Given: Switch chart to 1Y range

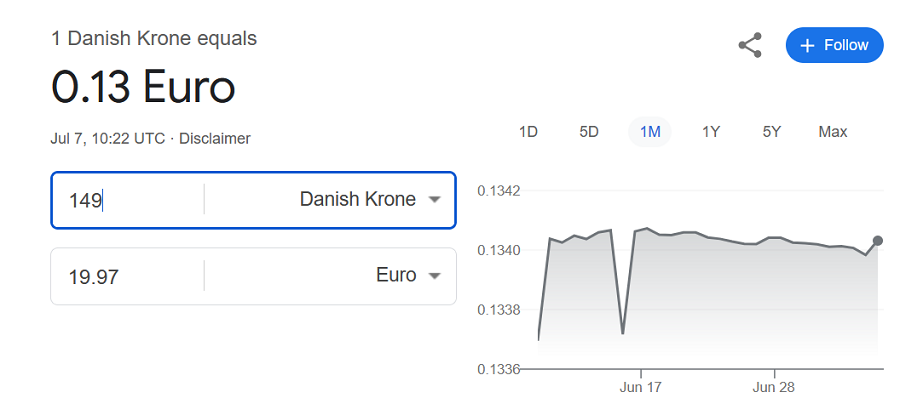Looking at the screenshot, I should pos(711,132).
